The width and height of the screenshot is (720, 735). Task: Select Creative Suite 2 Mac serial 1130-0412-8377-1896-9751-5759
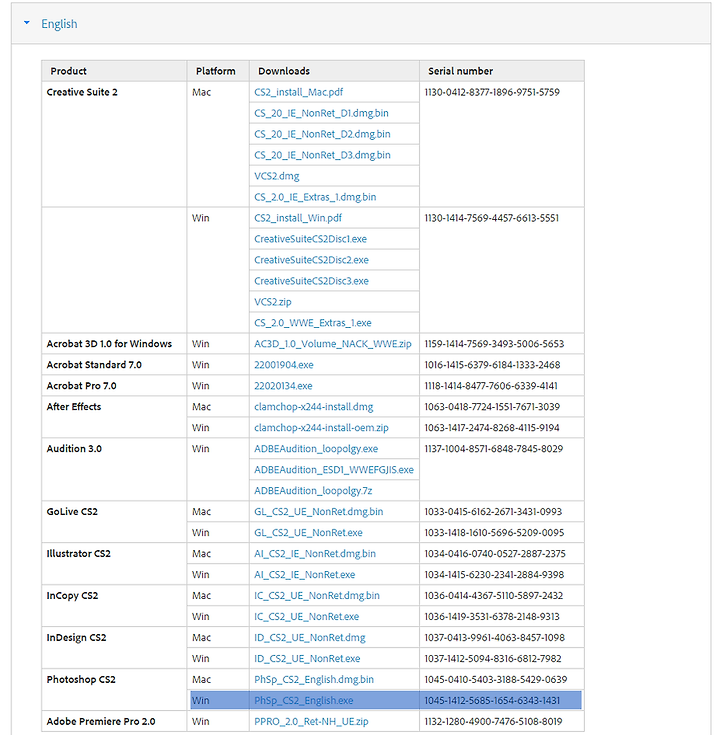[x=492, y=92]
